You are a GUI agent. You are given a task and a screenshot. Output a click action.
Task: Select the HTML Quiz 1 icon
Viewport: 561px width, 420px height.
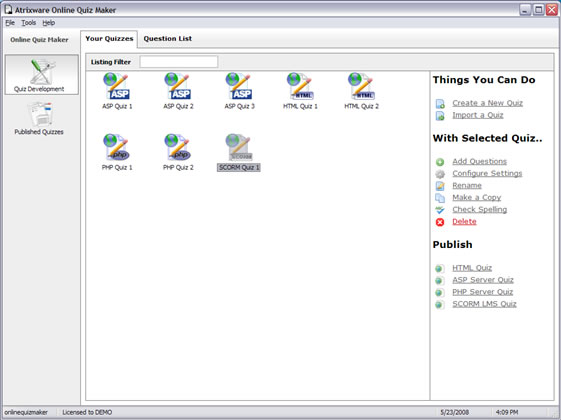coord(300,86)
